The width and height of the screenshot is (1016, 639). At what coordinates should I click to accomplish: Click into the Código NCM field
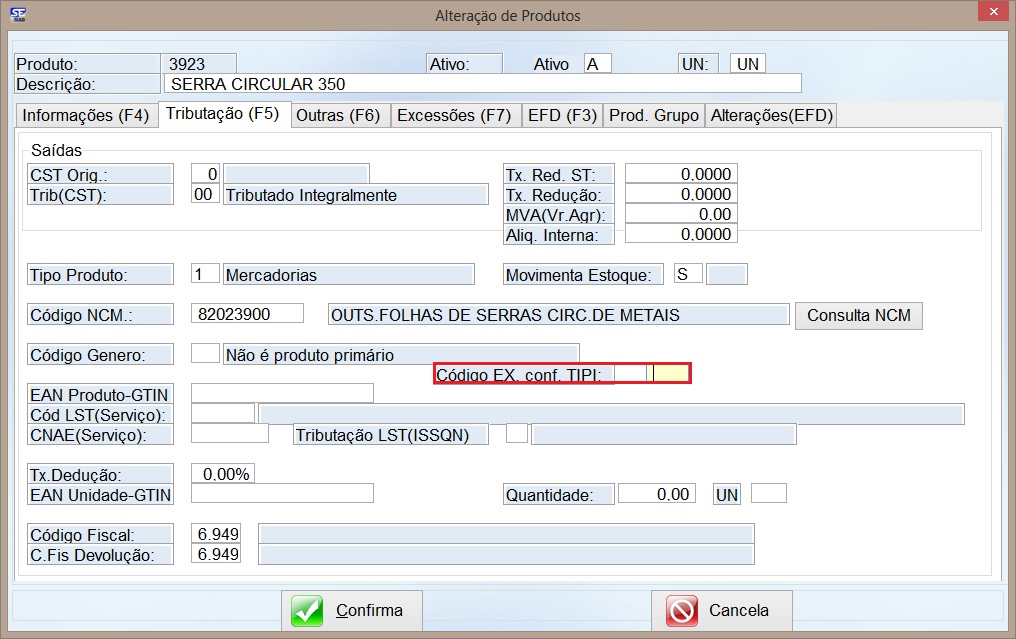(x=246, y=315)
